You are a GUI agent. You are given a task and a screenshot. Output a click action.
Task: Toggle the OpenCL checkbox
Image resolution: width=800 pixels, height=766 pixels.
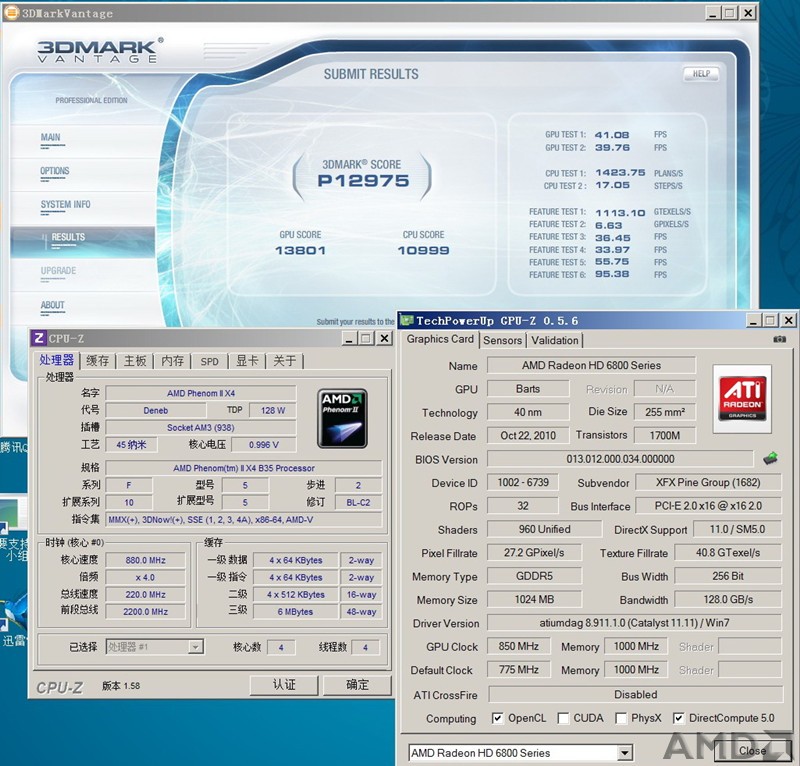(x=497, y=718)
